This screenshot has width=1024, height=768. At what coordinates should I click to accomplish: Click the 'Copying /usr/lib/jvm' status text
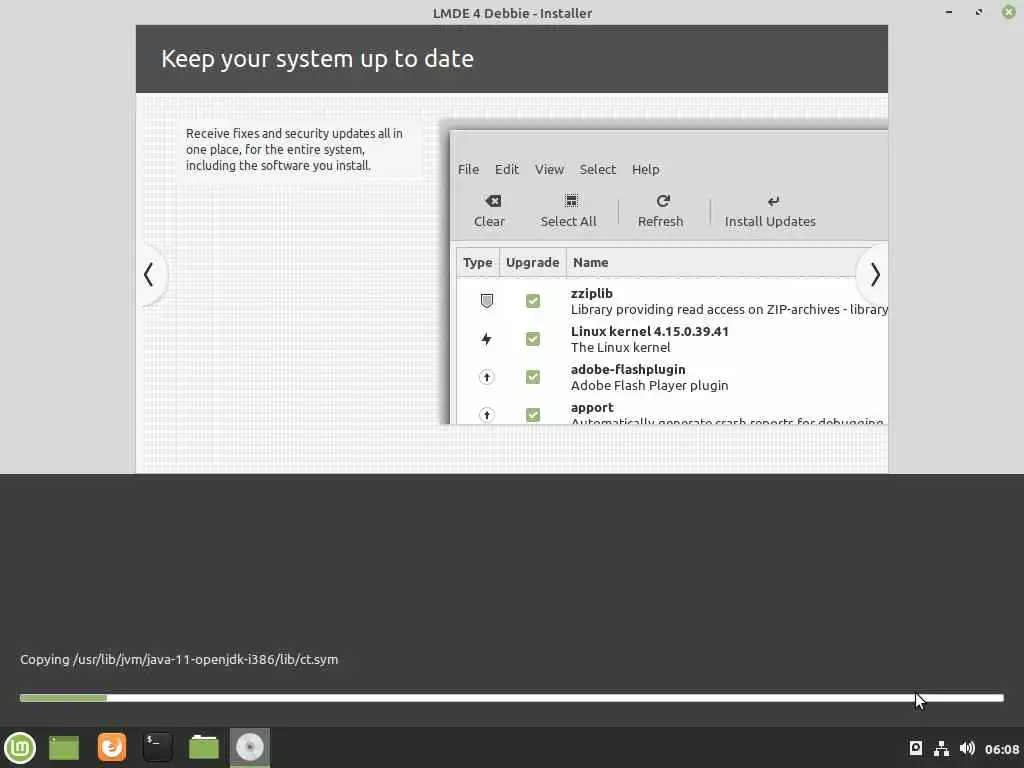(x=179, y=660)
